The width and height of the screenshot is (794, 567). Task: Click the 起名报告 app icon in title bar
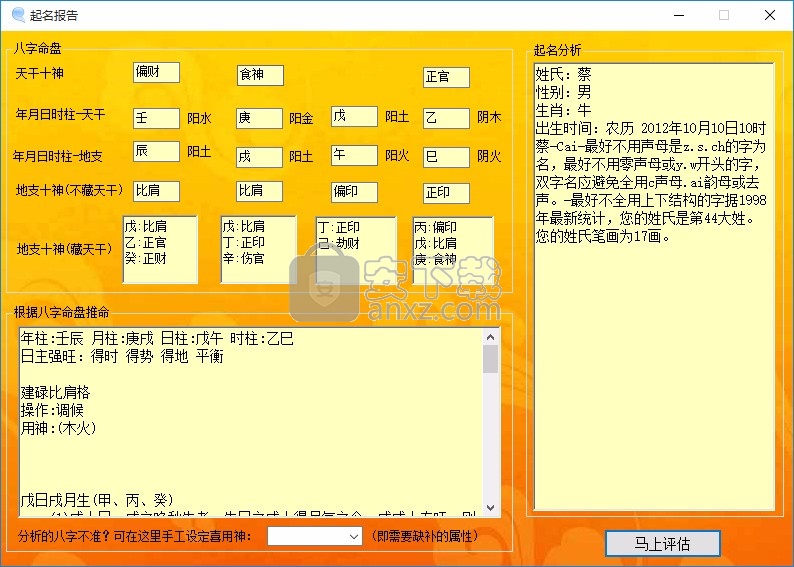tap(18, 15)
